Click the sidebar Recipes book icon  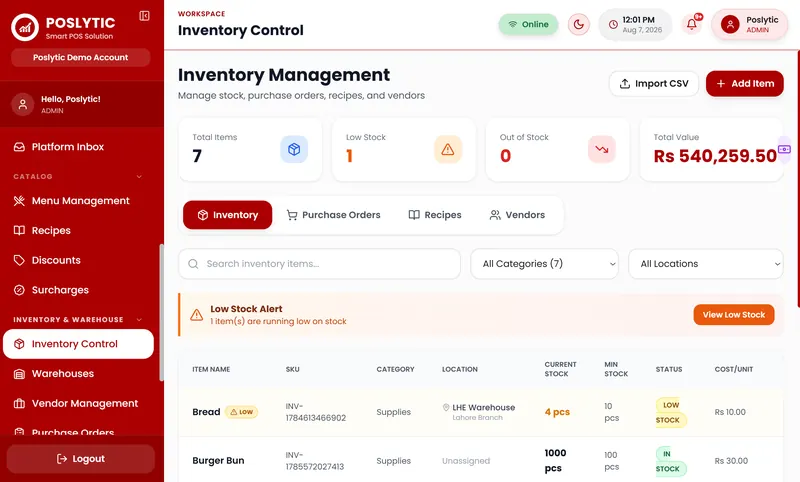pos(19,231)
